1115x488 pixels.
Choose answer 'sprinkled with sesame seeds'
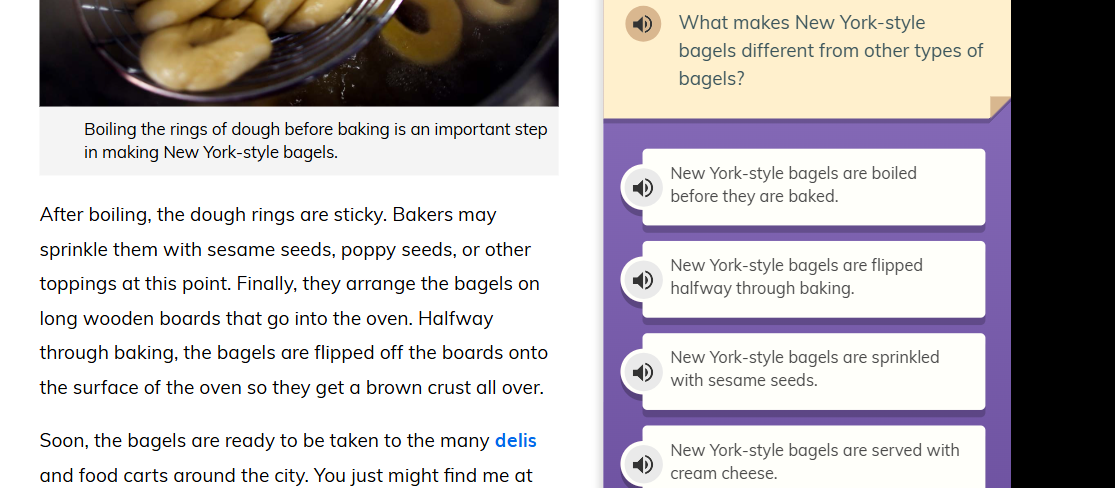coord(812,370)
